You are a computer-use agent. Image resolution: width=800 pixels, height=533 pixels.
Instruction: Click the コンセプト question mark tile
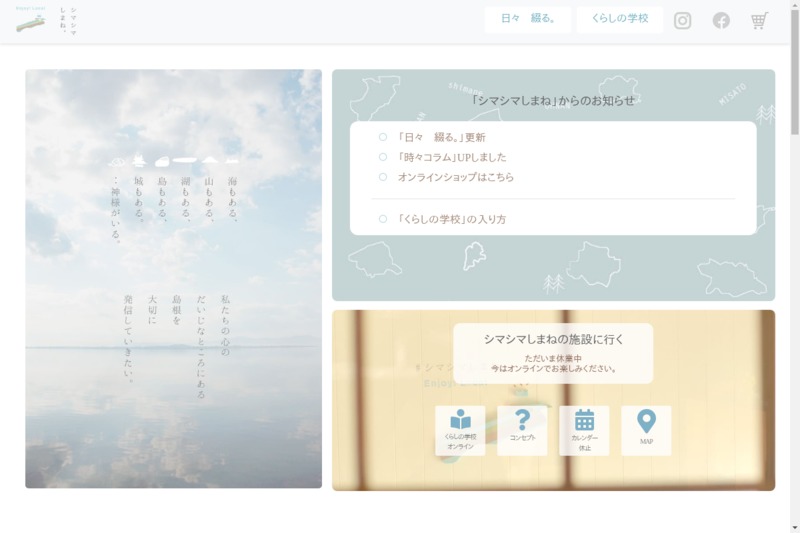pyautogui.click(x=522, y=430)
